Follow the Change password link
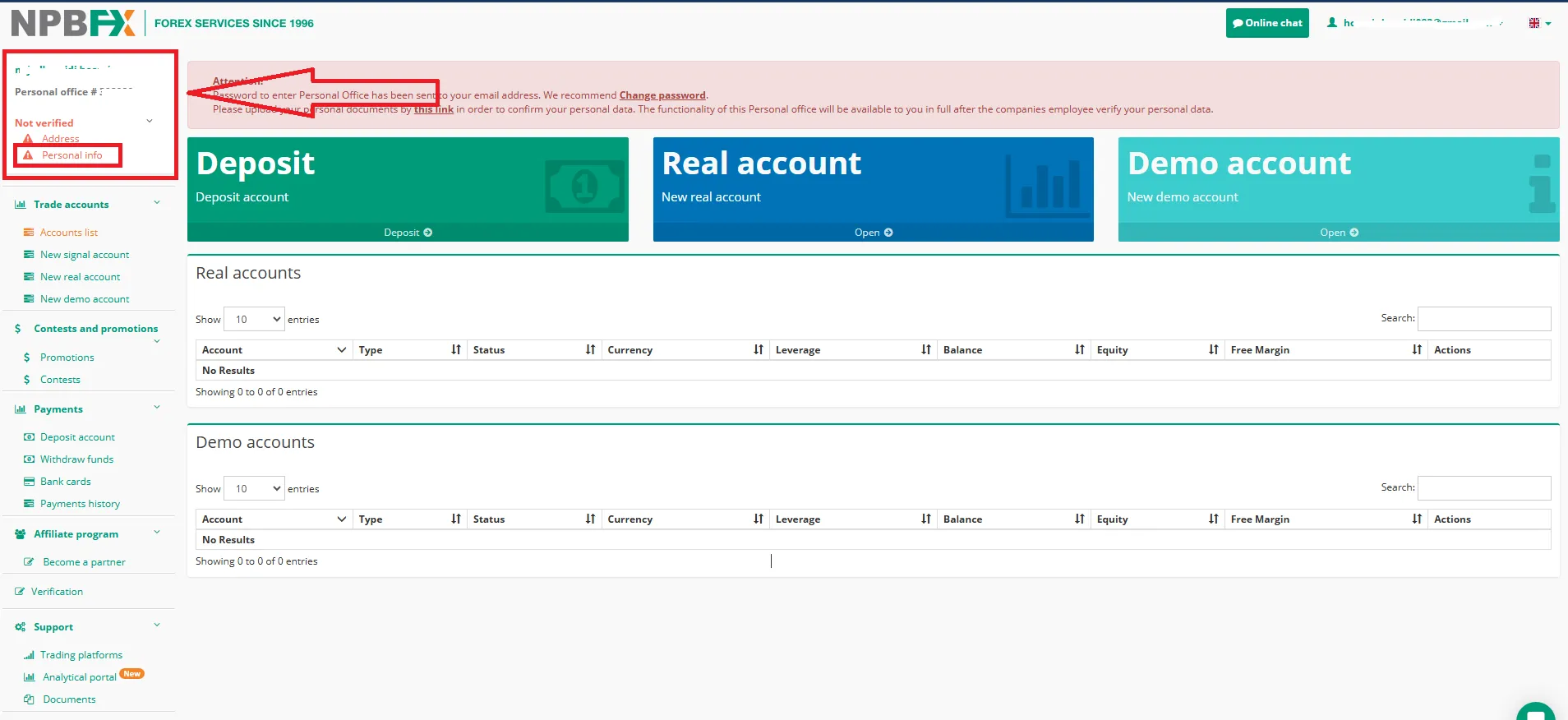The width and height of the screenshot is (1568, 720). 662,95
